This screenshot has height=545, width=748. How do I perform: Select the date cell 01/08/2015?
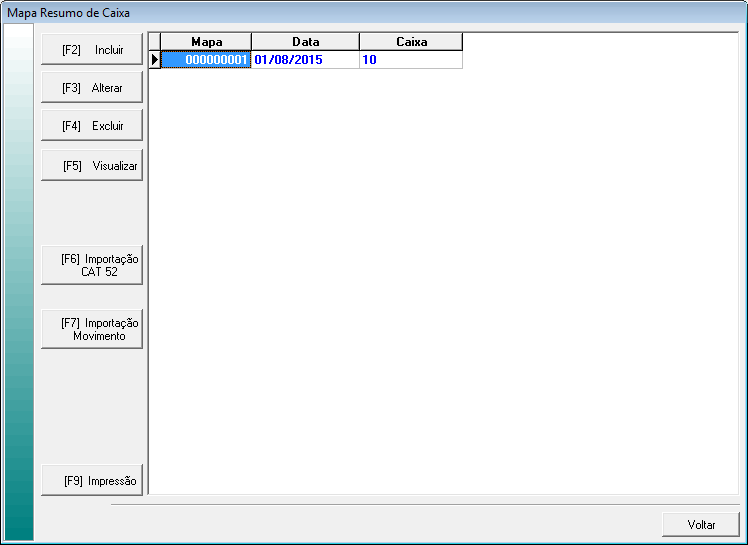click(305, 60)
